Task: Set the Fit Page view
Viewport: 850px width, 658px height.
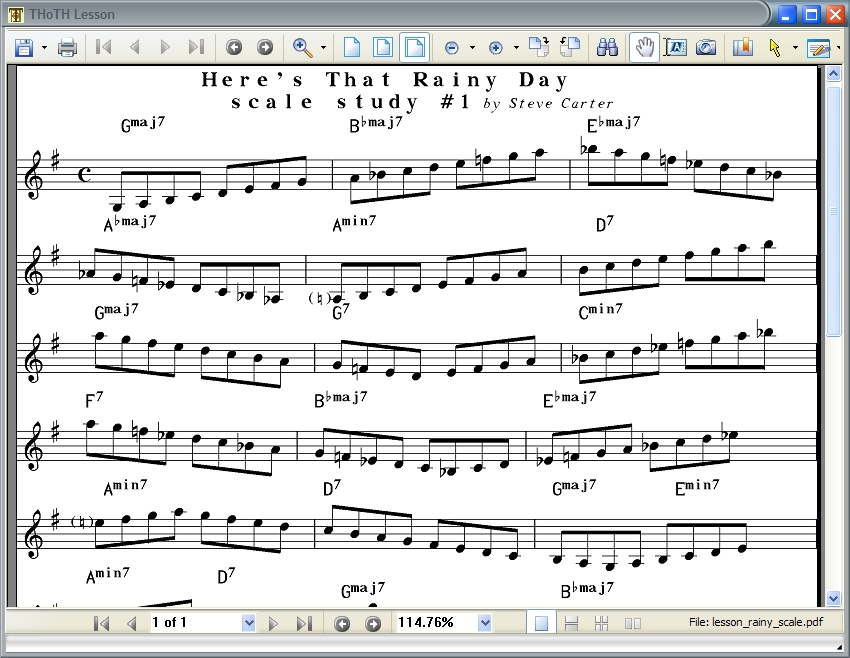Action: coord(383,48)
